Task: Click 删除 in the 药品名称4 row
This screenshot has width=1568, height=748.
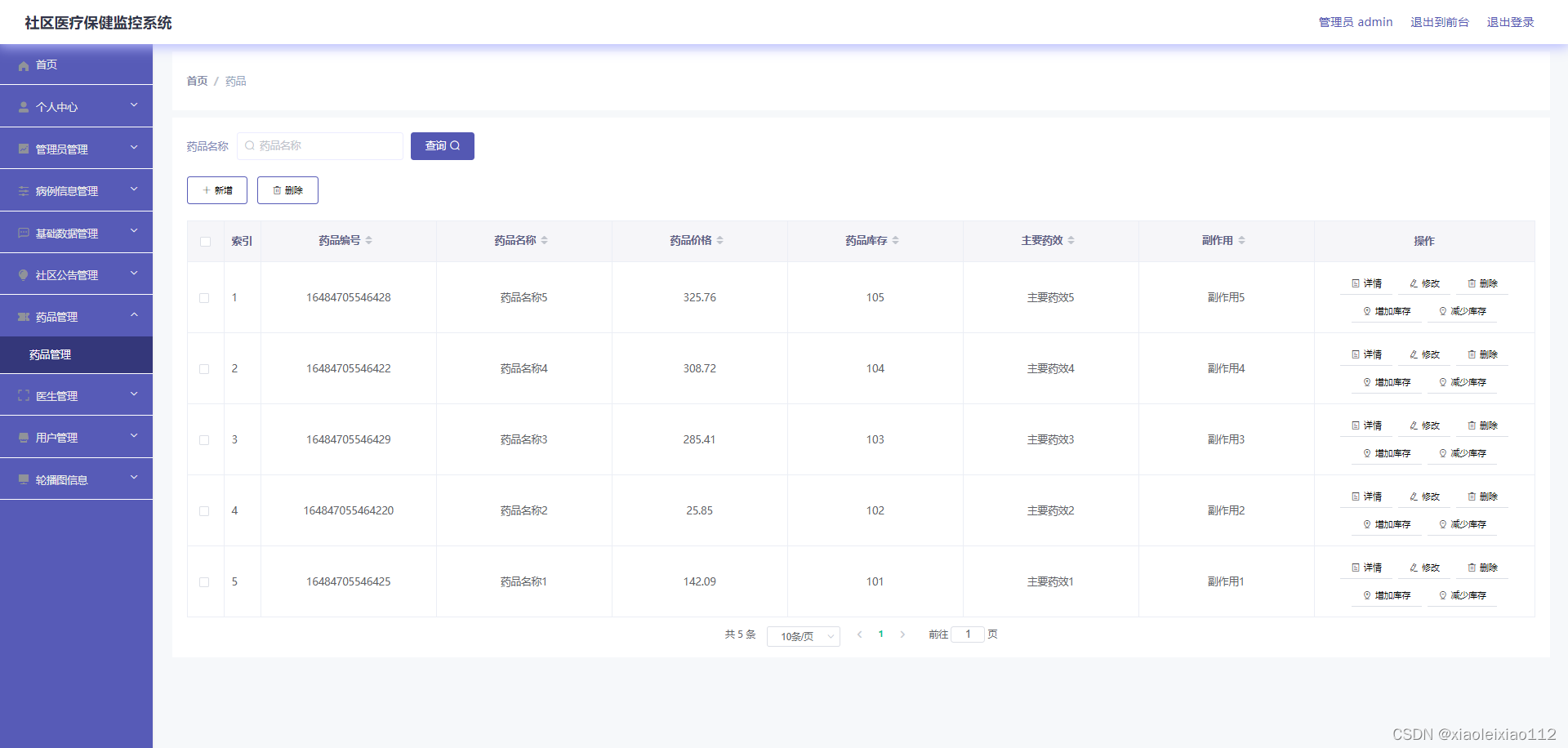Action: pyautogui.click(x=1482, y=354)
